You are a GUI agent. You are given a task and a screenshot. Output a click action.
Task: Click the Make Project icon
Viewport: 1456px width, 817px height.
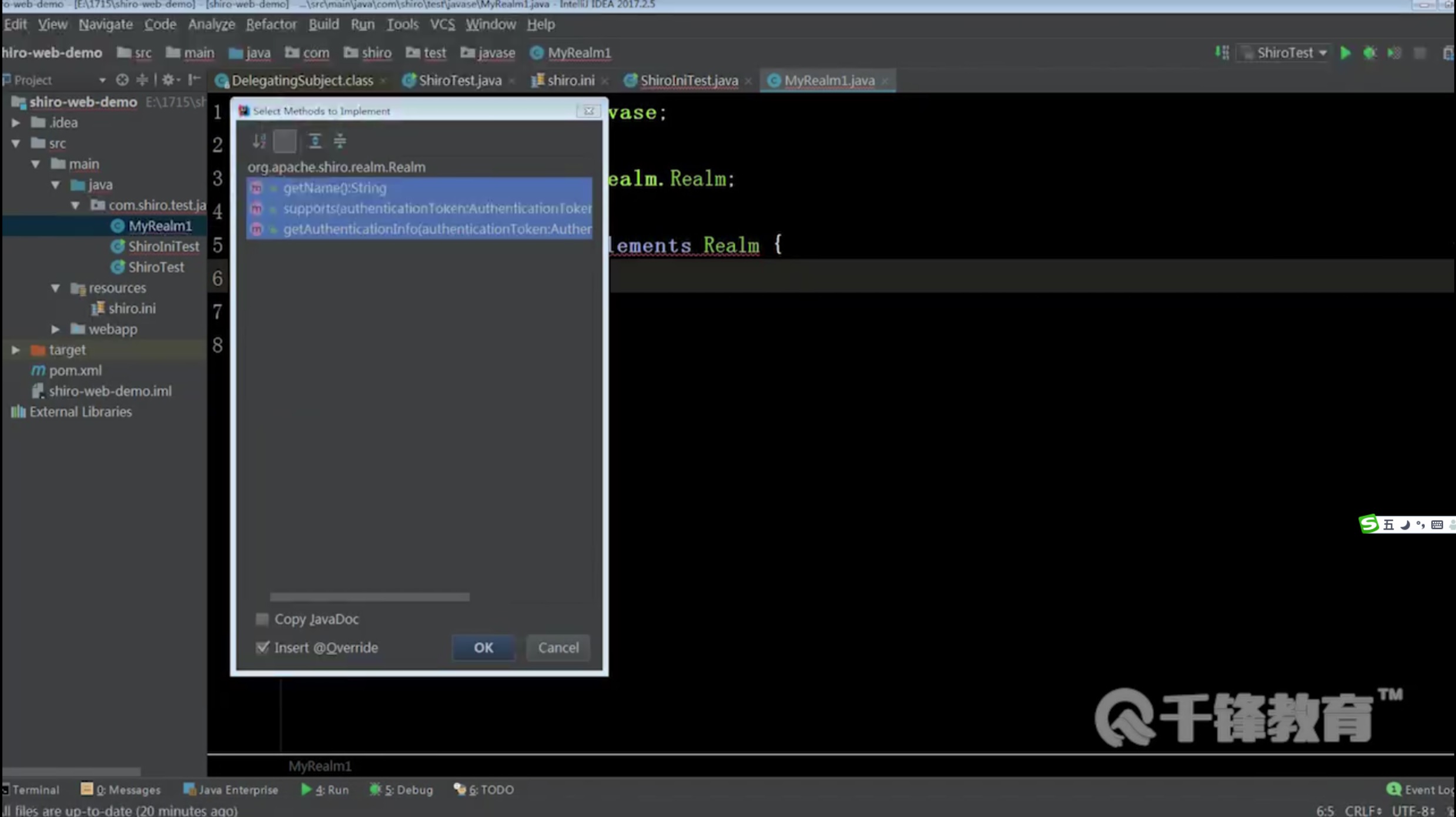click(1222, 53)
